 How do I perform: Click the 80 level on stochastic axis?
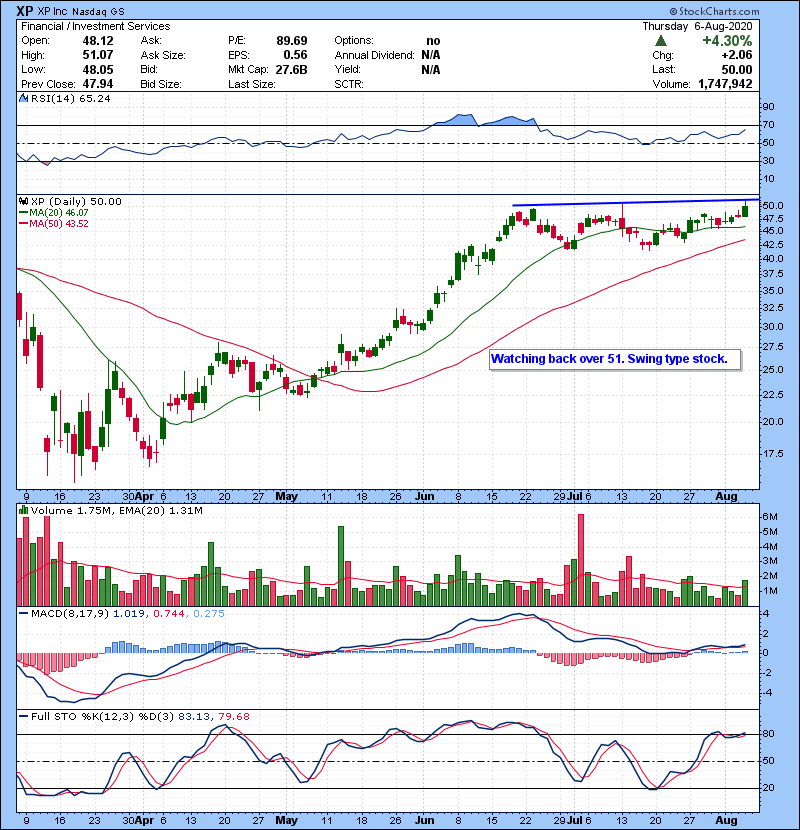point(768,734)
